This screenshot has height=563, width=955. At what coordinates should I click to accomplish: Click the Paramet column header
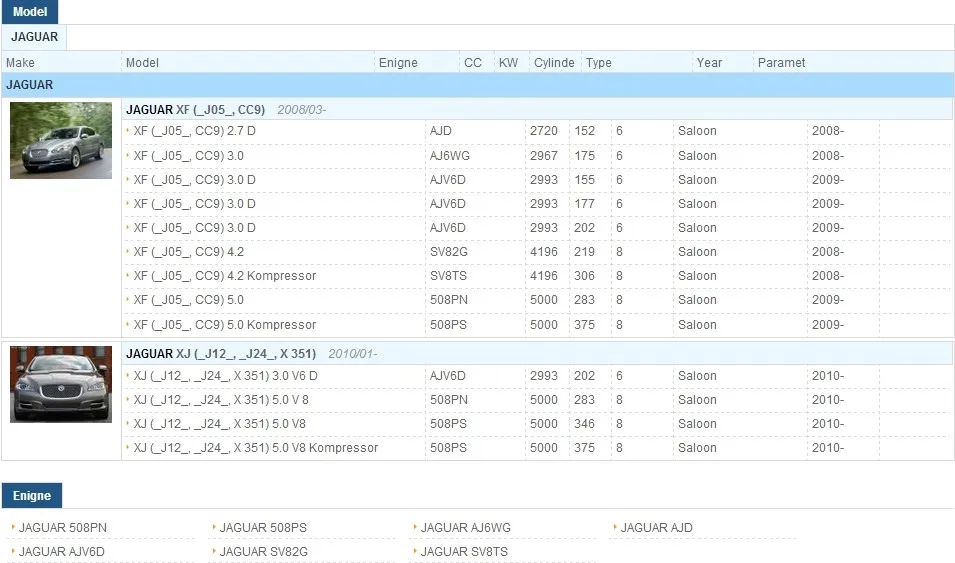click(x=781, y=63)
